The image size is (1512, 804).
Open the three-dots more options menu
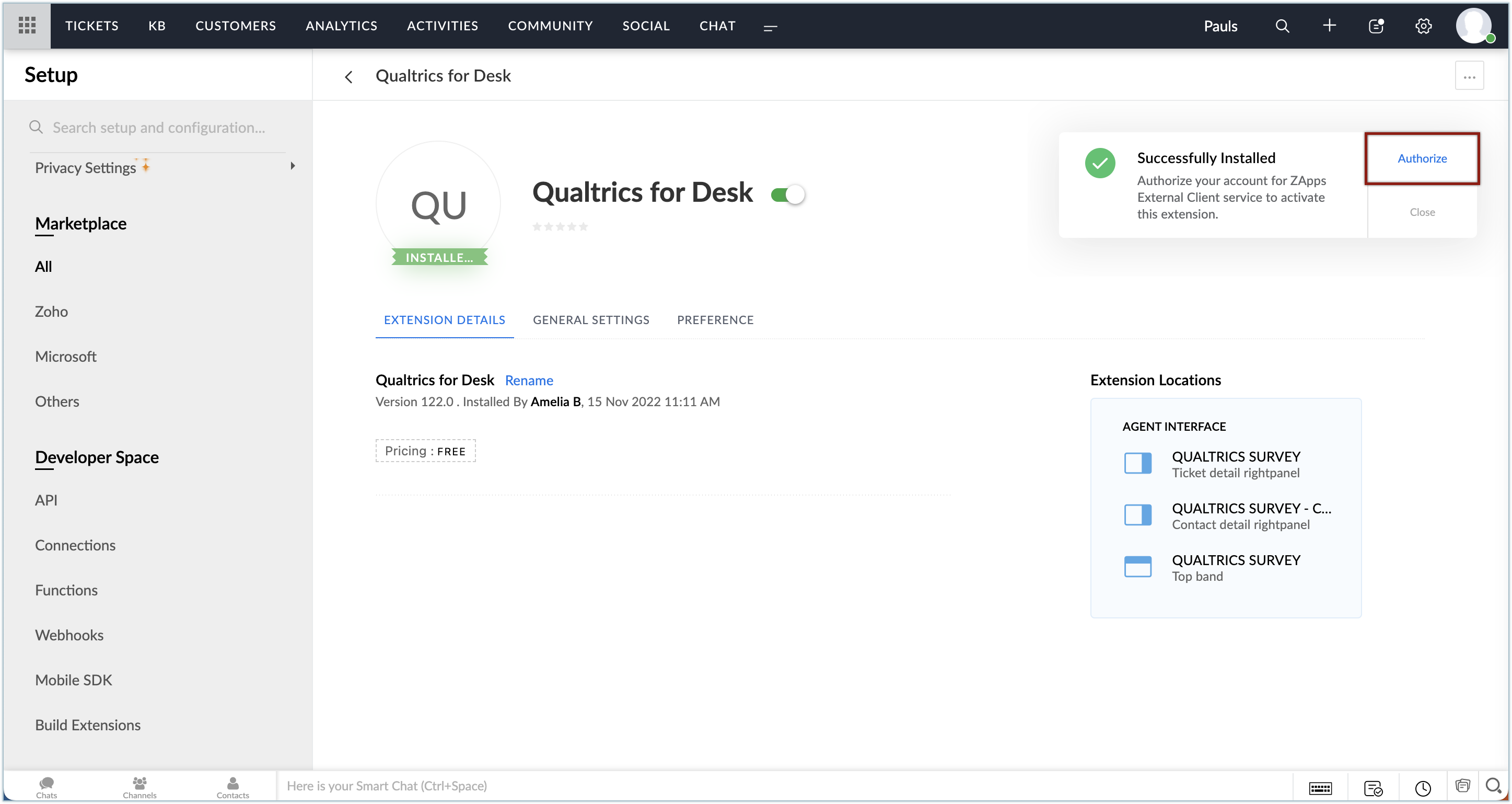[x=1469, y=76]
